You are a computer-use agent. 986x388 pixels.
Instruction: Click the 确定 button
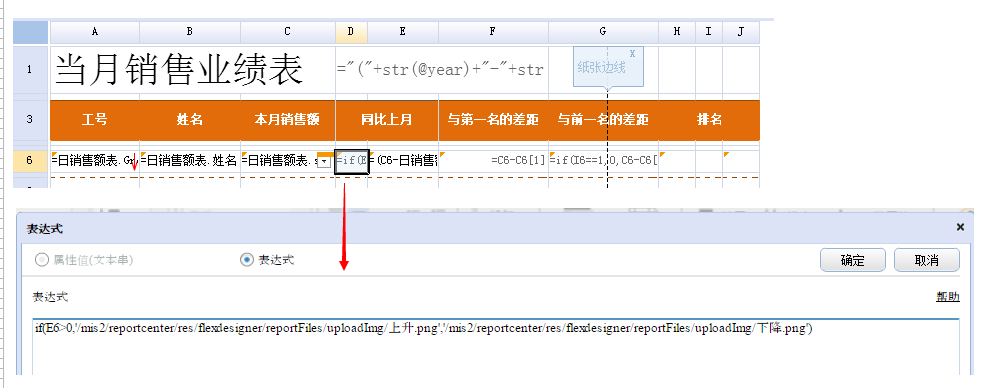[x=853, y=260]
